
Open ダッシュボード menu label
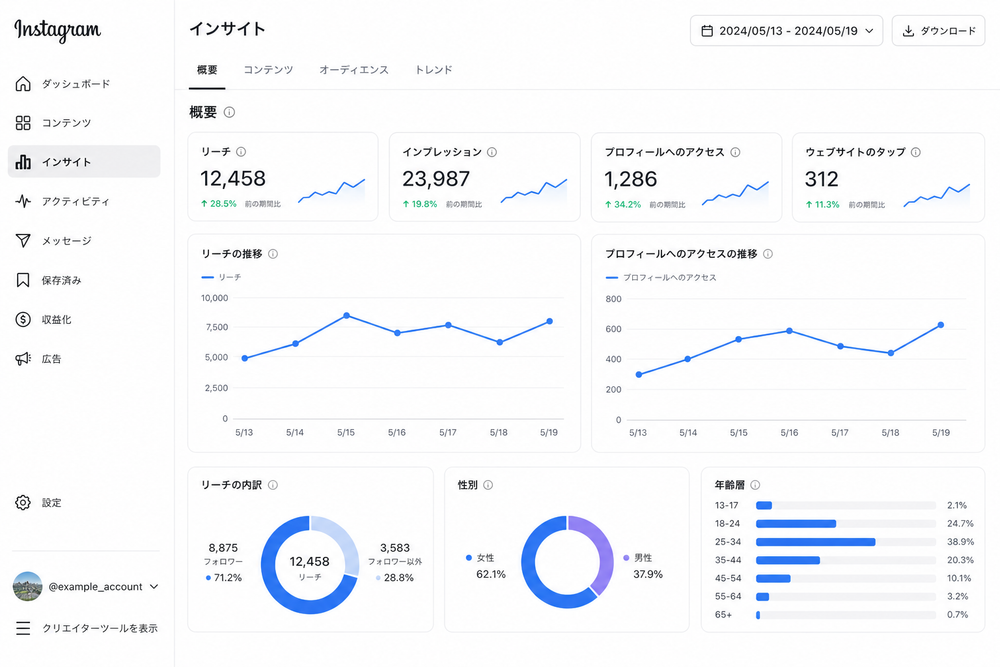coord(76,84)
